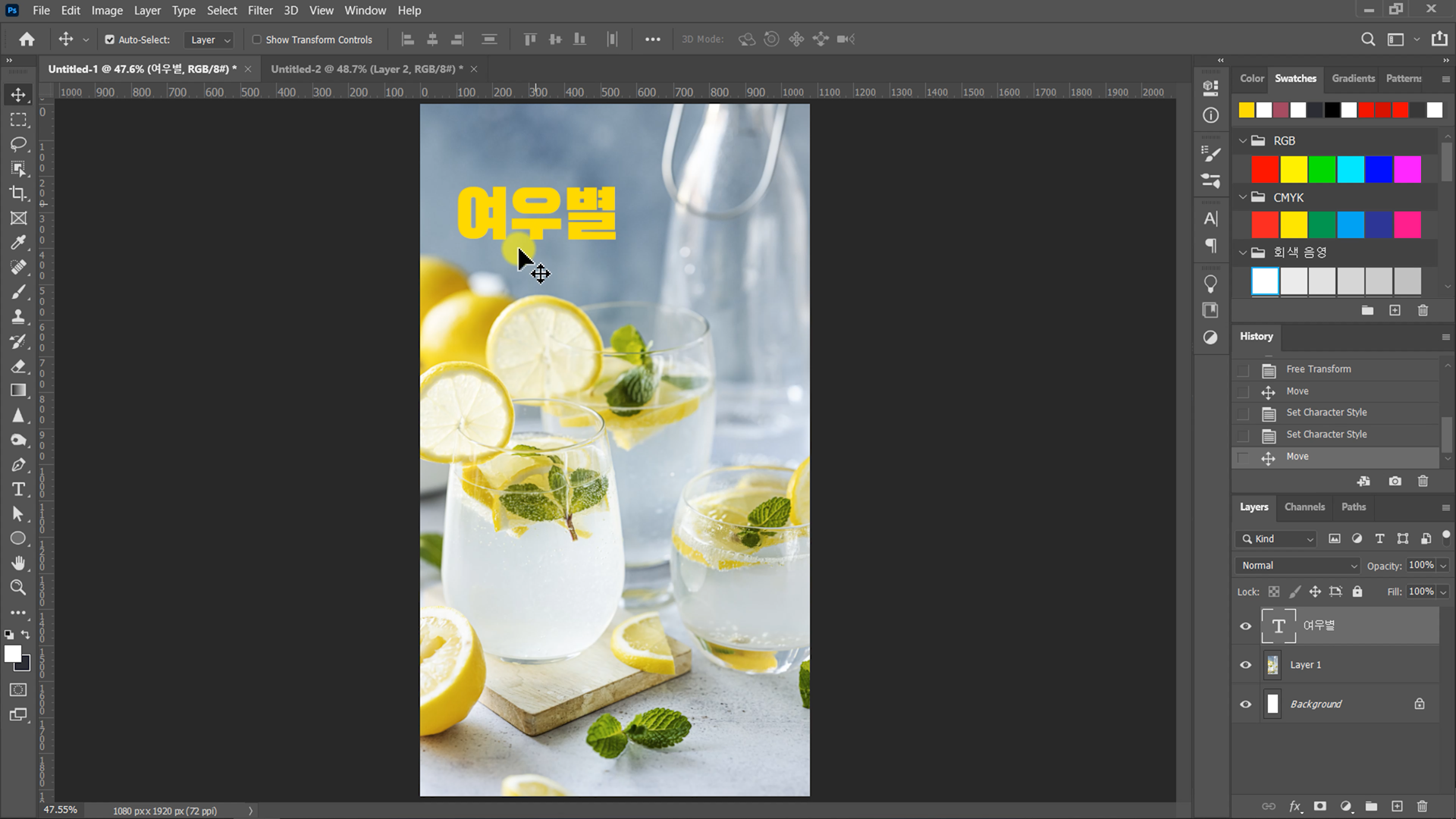Select the Eyedropper tool
Image resolution: width=1456 pixels, height=819 pixels.
click(18, 243)
